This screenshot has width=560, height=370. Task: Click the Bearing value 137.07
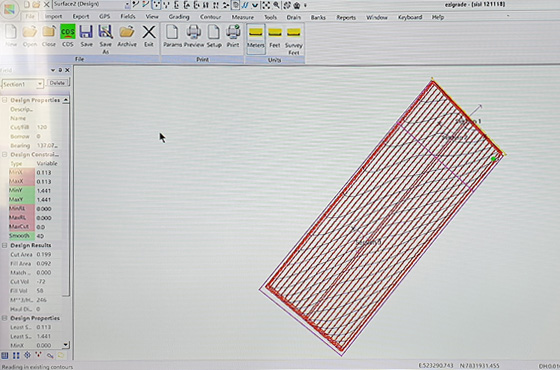click(x=48, y=146)
